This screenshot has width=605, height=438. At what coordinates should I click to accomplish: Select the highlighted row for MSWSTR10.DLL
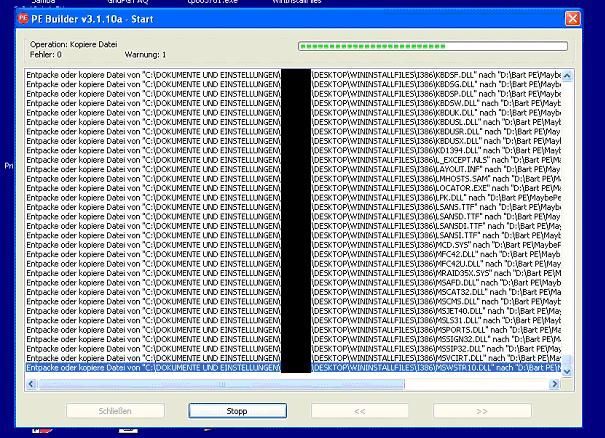coord(293,368)
